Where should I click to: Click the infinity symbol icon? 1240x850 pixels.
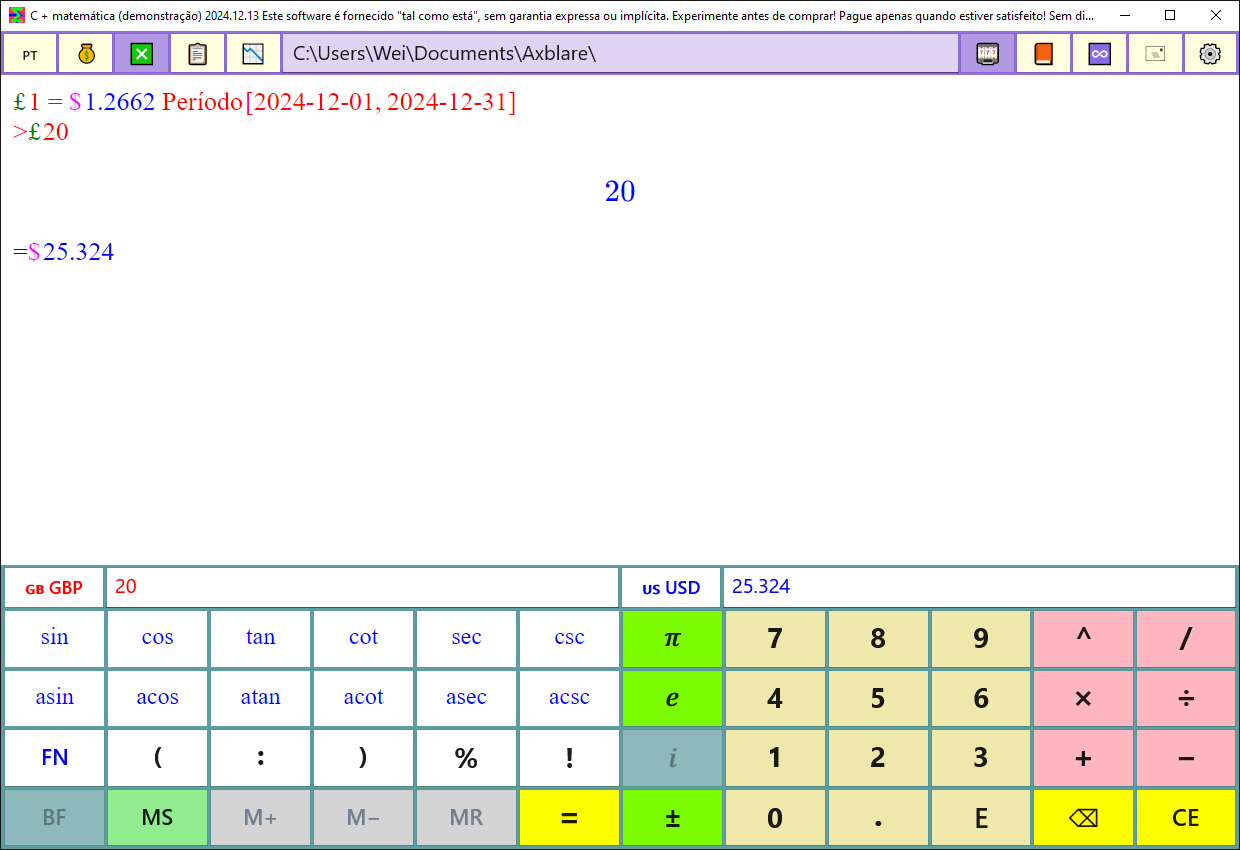1100,54
